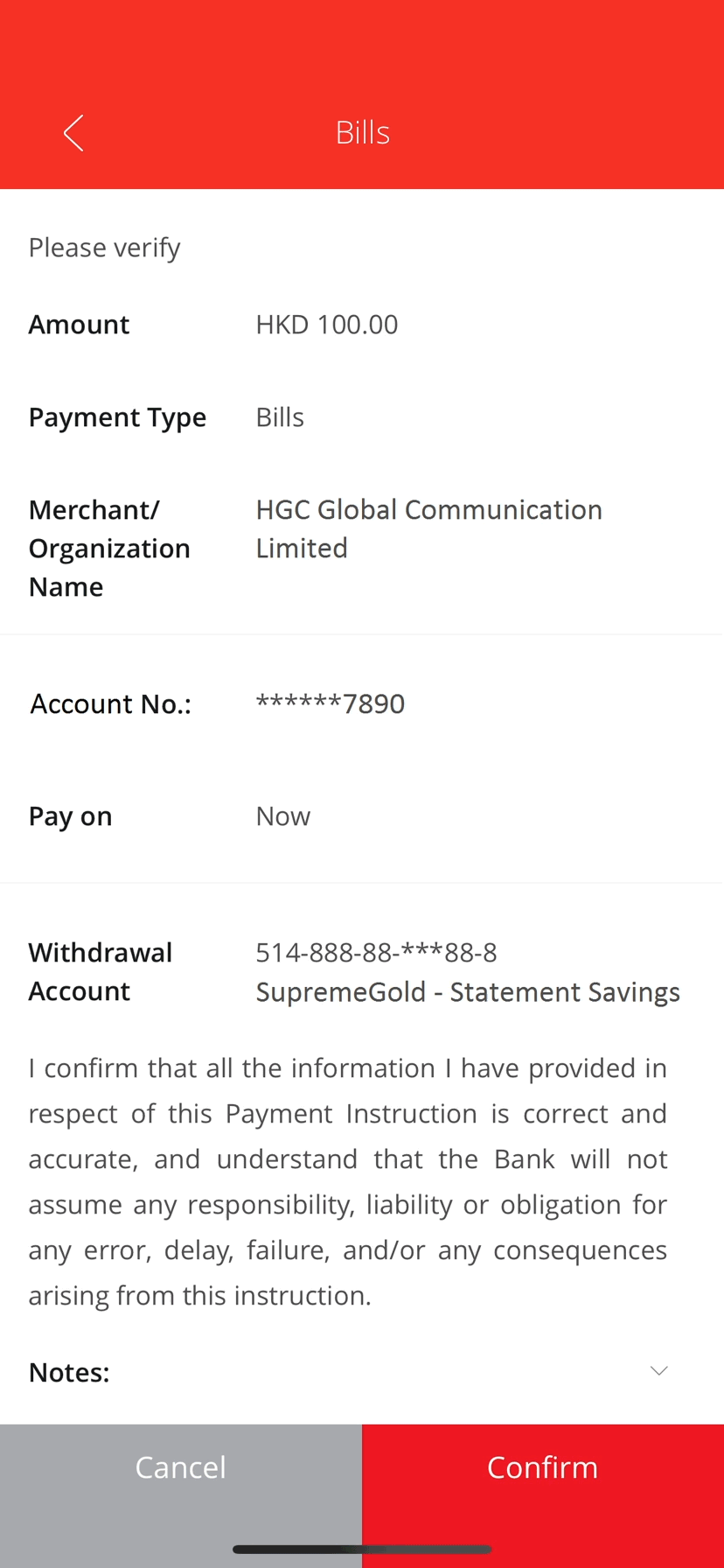Select the 'Now' value beside Pay on
Viewport: 724px width, 1568px height.
click(x=283, y=815)
